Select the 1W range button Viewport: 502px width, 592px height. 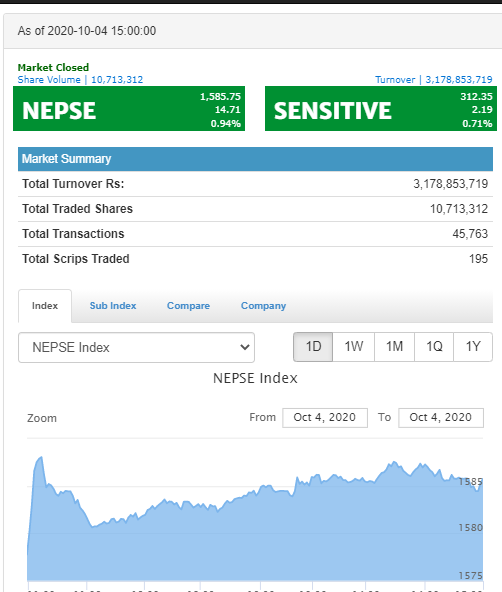[354, 347]
